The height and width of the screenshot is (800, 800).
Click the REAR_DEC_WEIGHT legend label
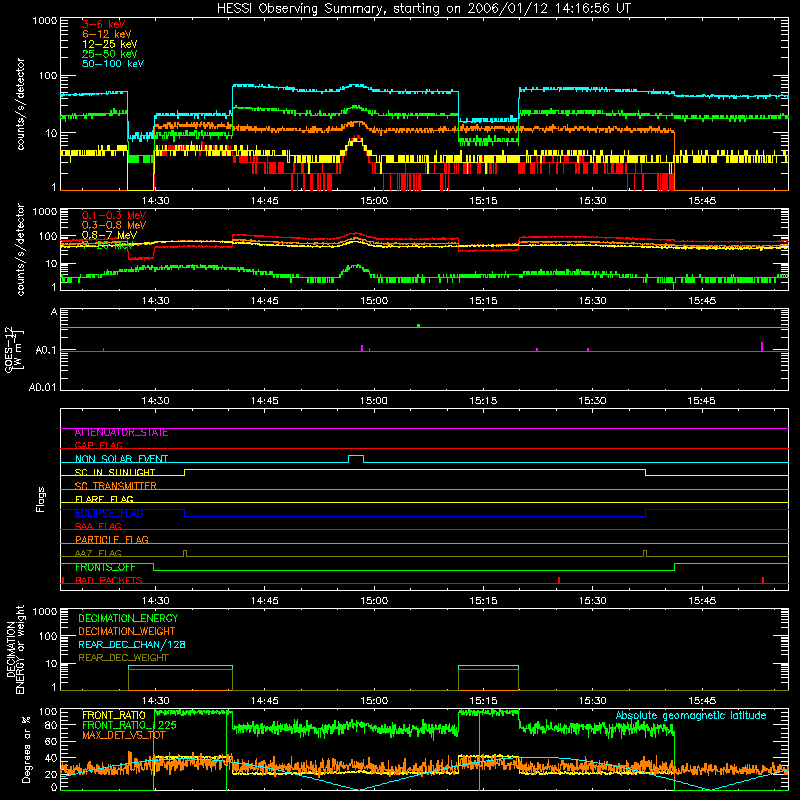point(123,658)
